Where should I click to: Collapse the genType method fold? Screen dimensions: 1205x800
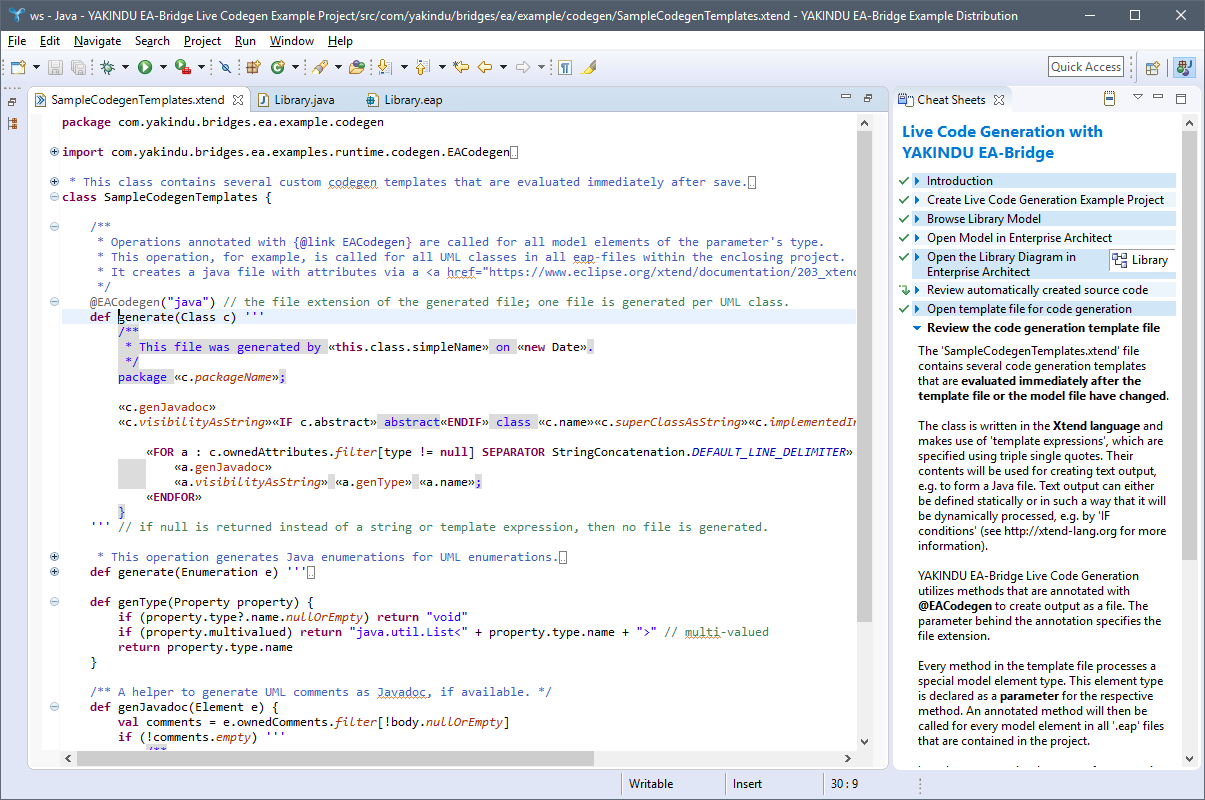pos(54,602)
